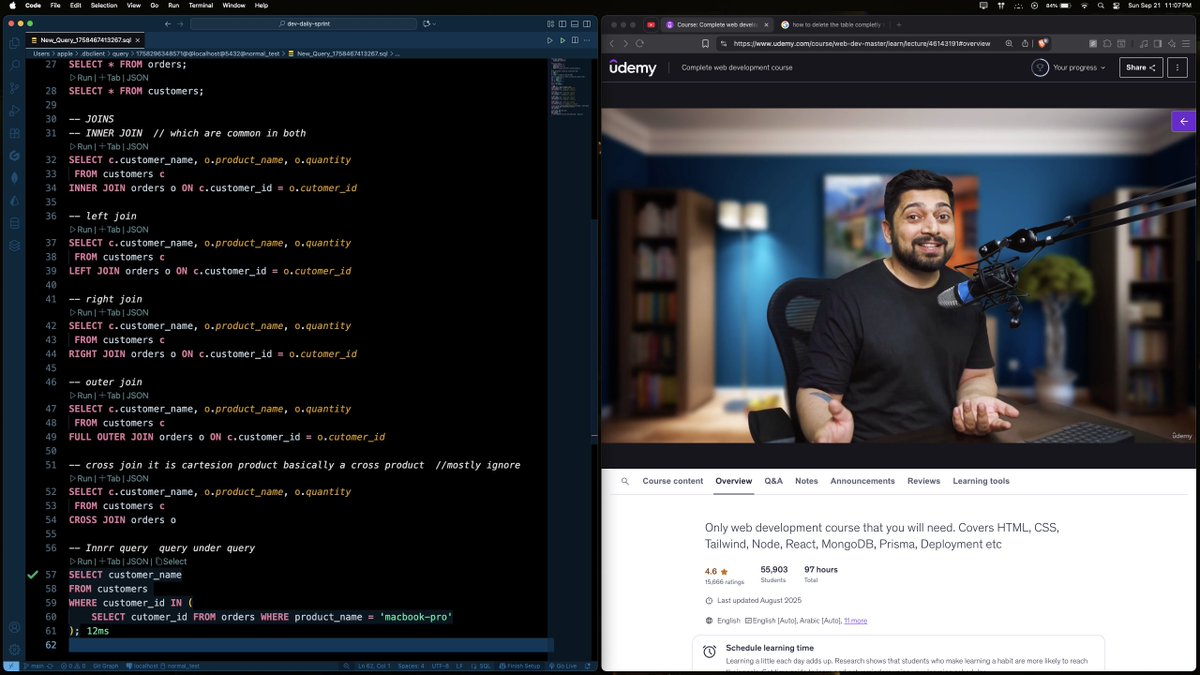This screenshot has width=1200, height=675.
Task: Click the Go Live status bar button
Action: pos(562,666)
